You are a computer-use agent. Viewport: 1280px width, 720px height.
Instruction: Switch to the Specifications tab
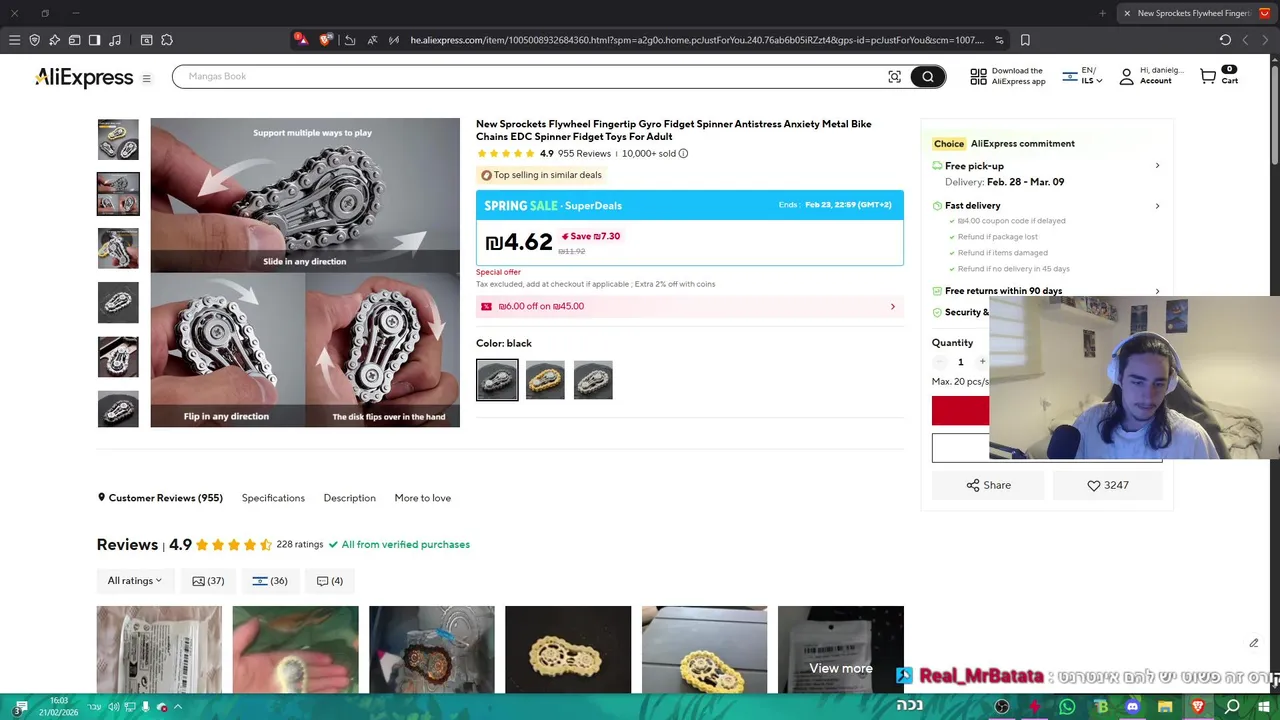(273, 498)
